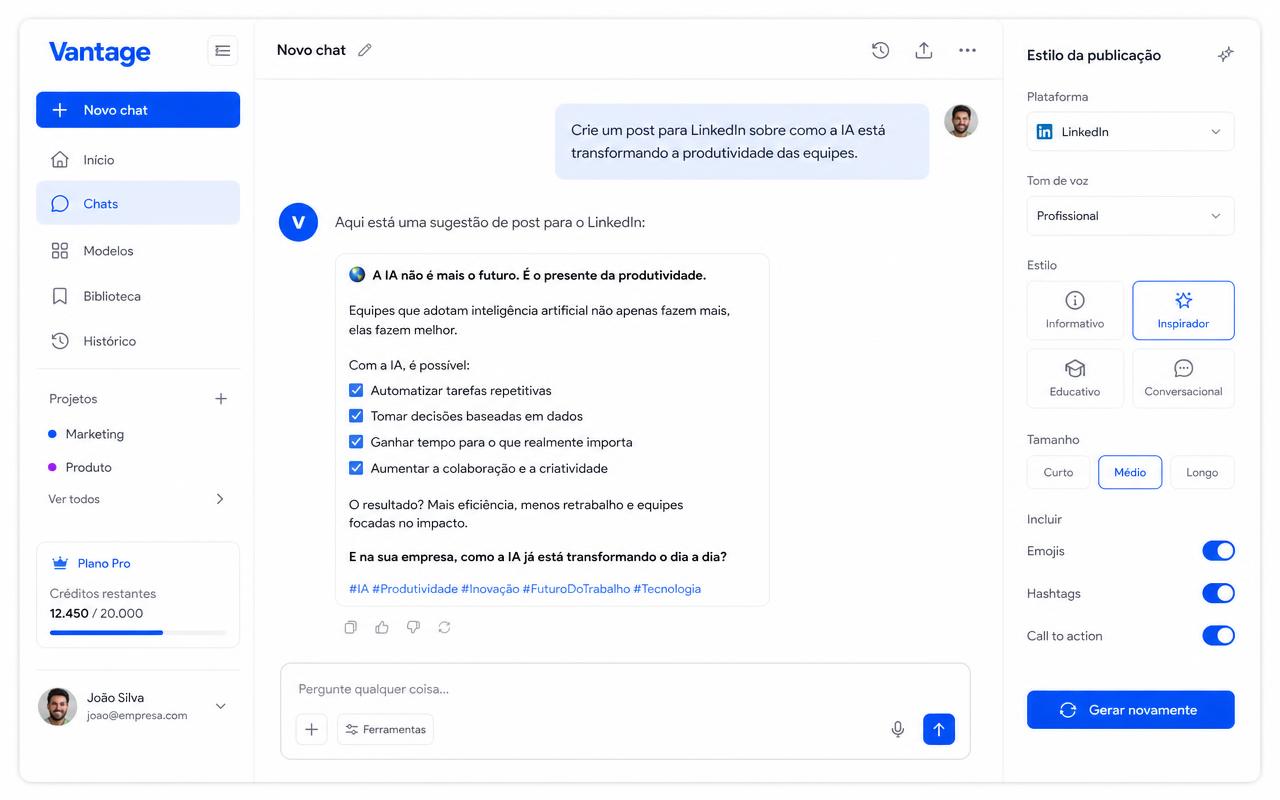
Task: Click the joao@empresa.com email text
Action: click(x=137, y=716)
